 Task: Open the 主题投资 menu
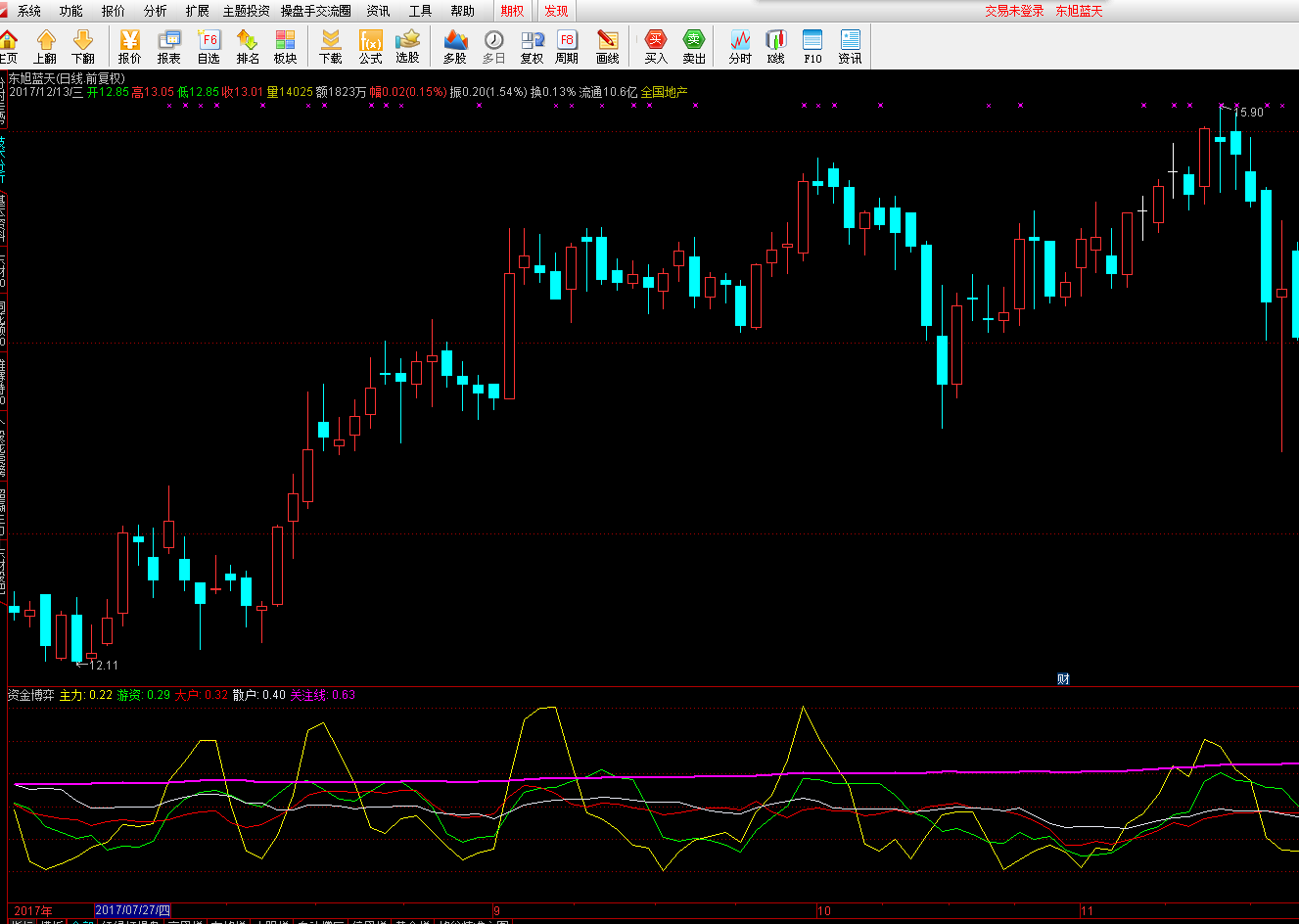click(246, 11)
